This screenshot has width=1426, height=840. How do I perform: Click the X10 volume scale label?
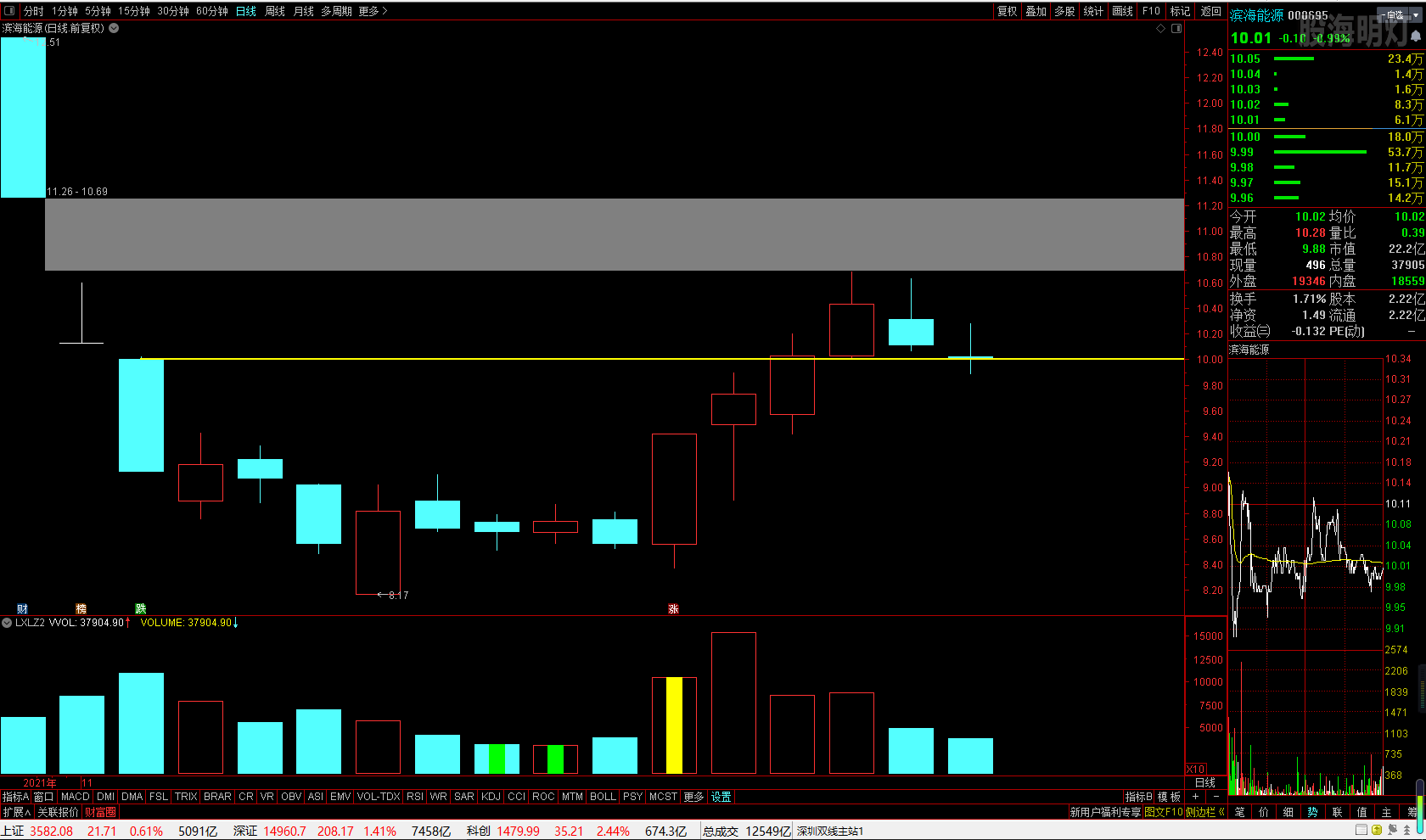pos(1195,769)
